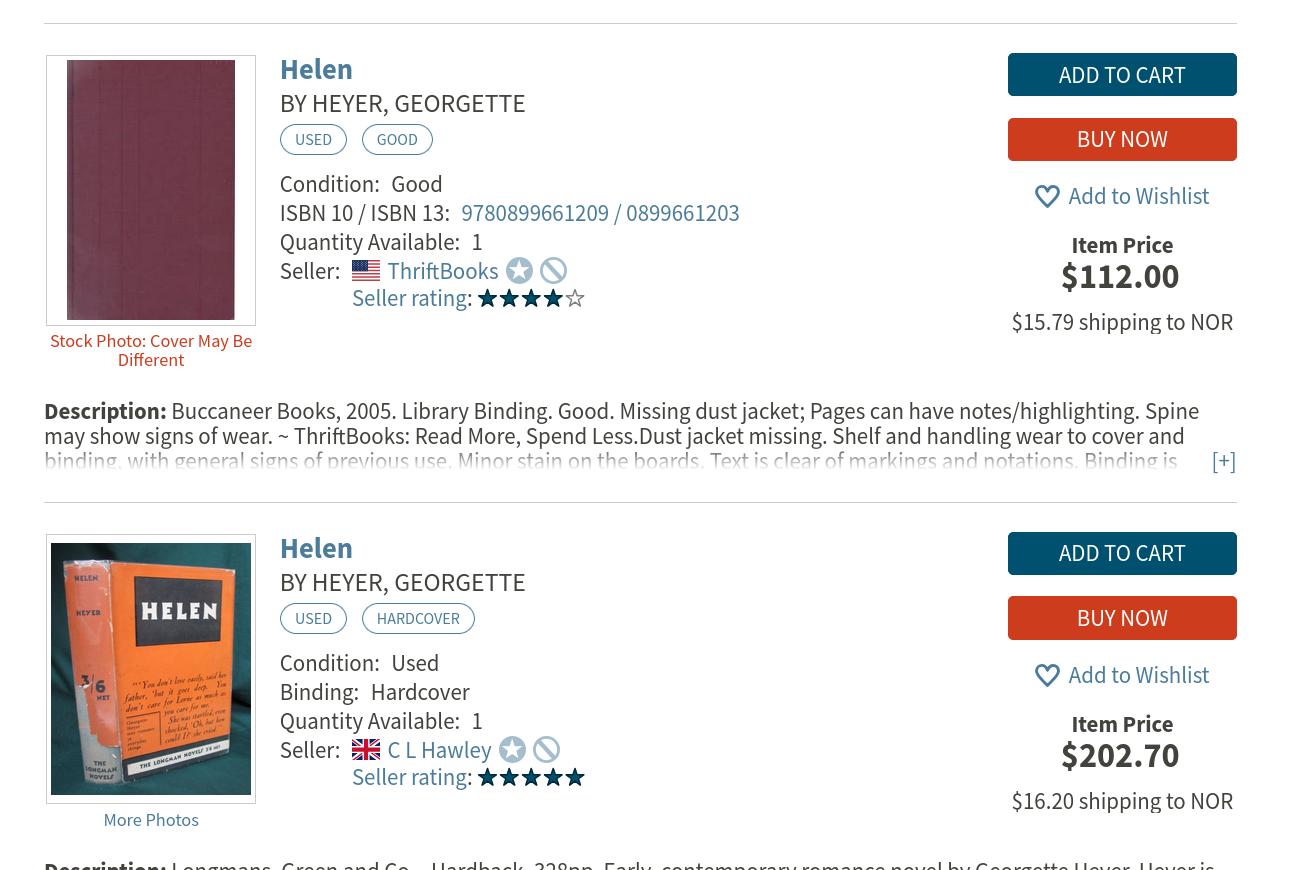
Task: Click the maroon stock photo cover thumbnail
Action: pos(151,190)
